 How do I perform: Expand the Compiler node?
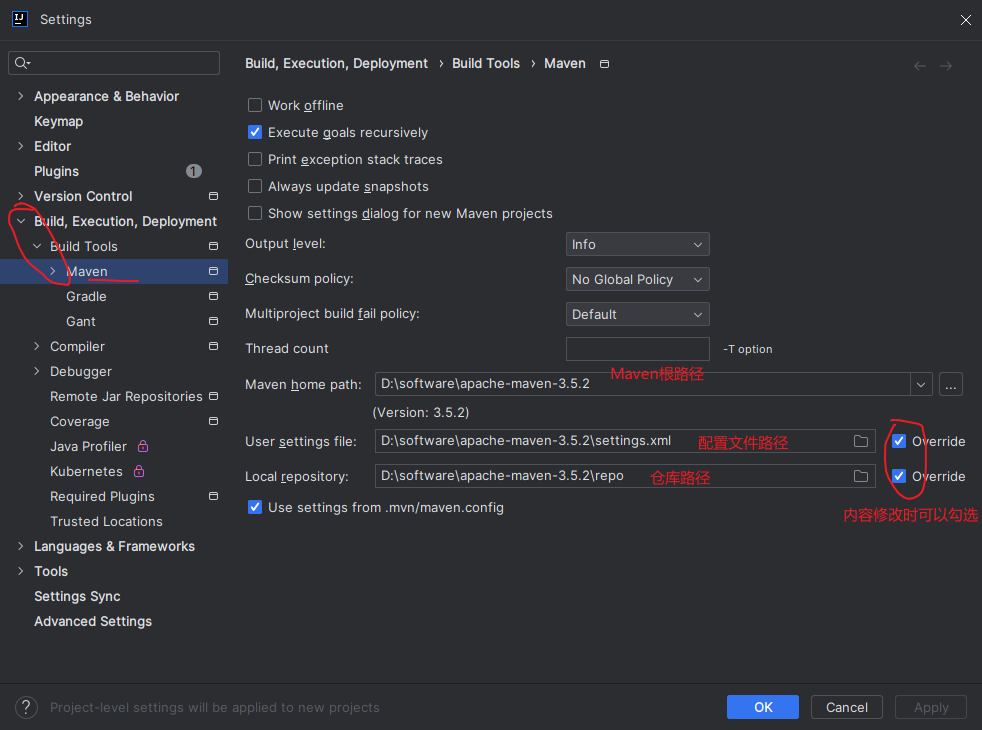pos(37,346)
